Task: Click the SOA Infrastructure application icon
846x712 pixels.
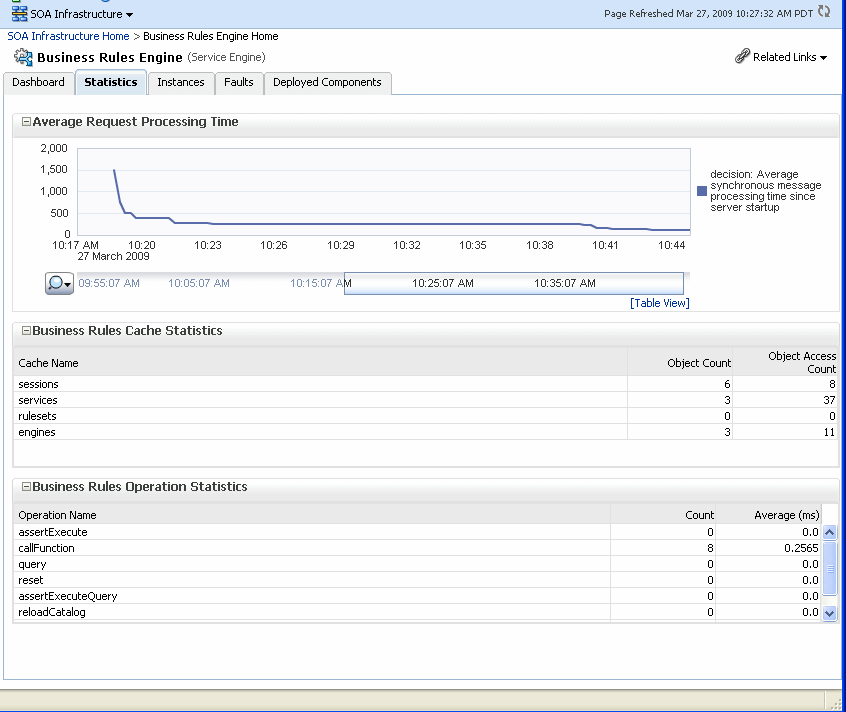Action: pyautogui.click(x=16, y=13)
